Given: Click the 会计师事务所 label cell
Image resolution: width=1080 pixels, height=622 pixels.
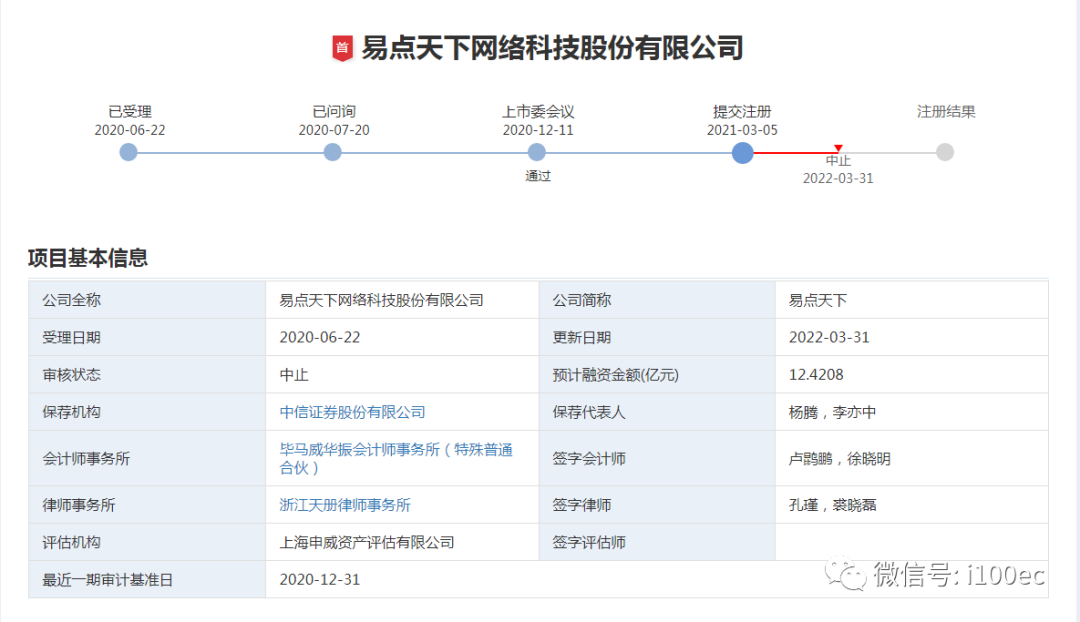Looking at the screenshot, I should 147,459.
